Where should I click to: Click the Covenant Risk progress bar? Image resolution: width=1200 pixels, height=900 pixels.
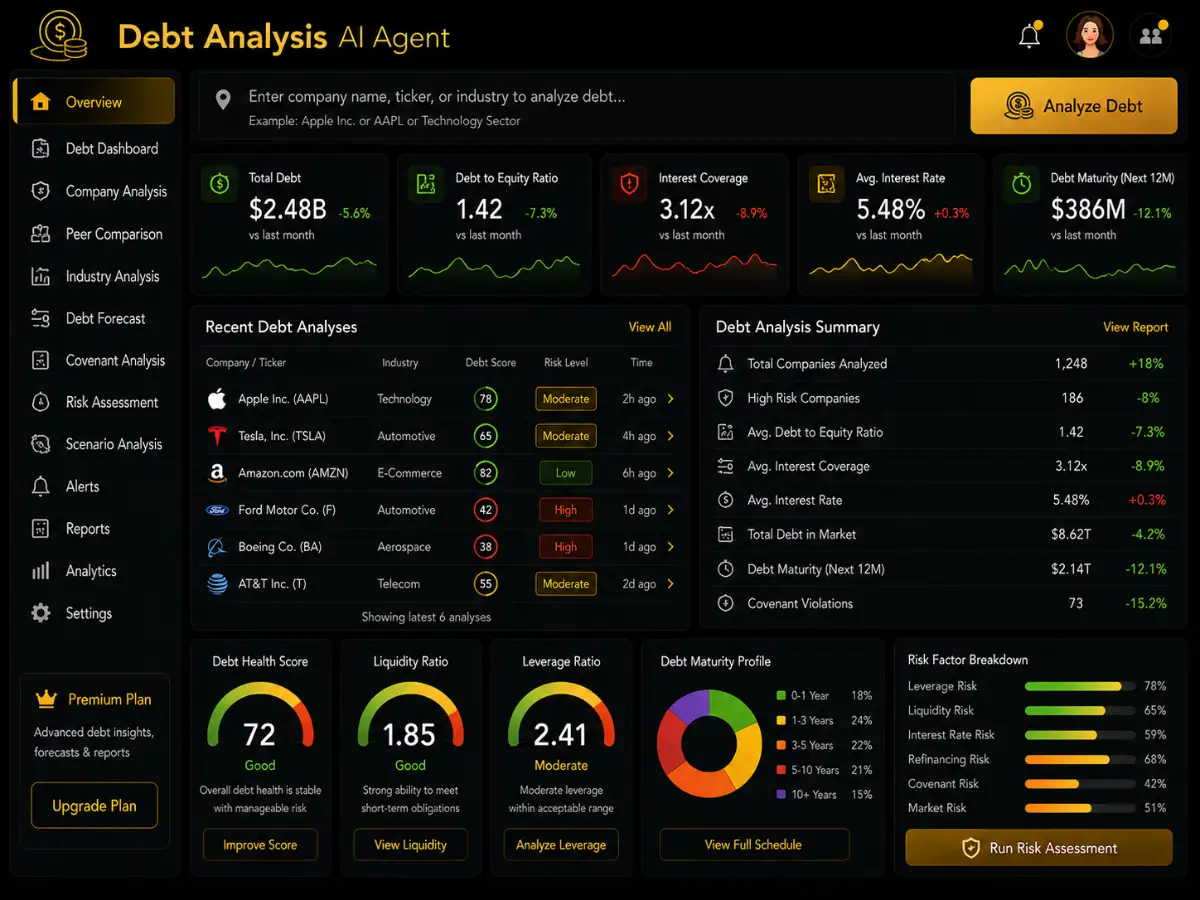pos(1080,784)
